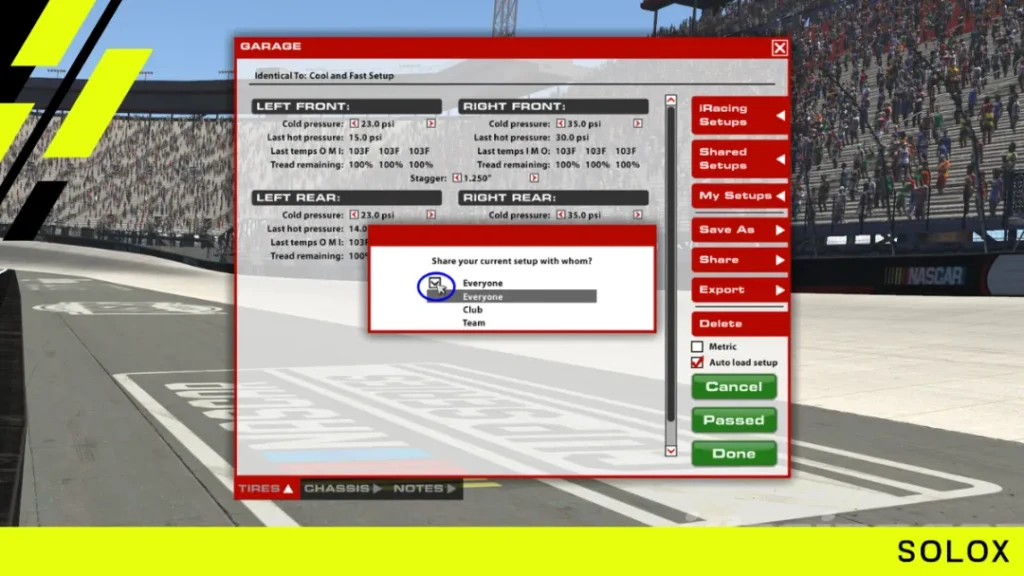Click the Right Rear 35.0 psi value
This screenshot has width=1024, height=576.
click(x=584, y=215)
